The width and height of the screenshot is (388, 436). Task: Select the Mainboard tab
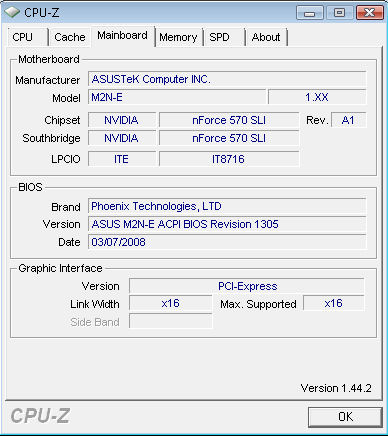(x=122, y=36)
